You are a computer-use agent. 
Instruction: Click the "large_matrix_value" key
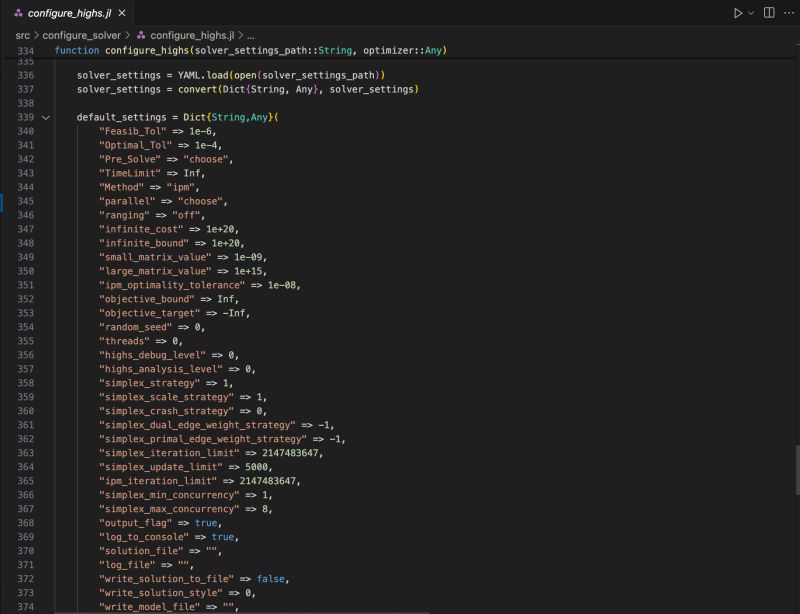155,271
